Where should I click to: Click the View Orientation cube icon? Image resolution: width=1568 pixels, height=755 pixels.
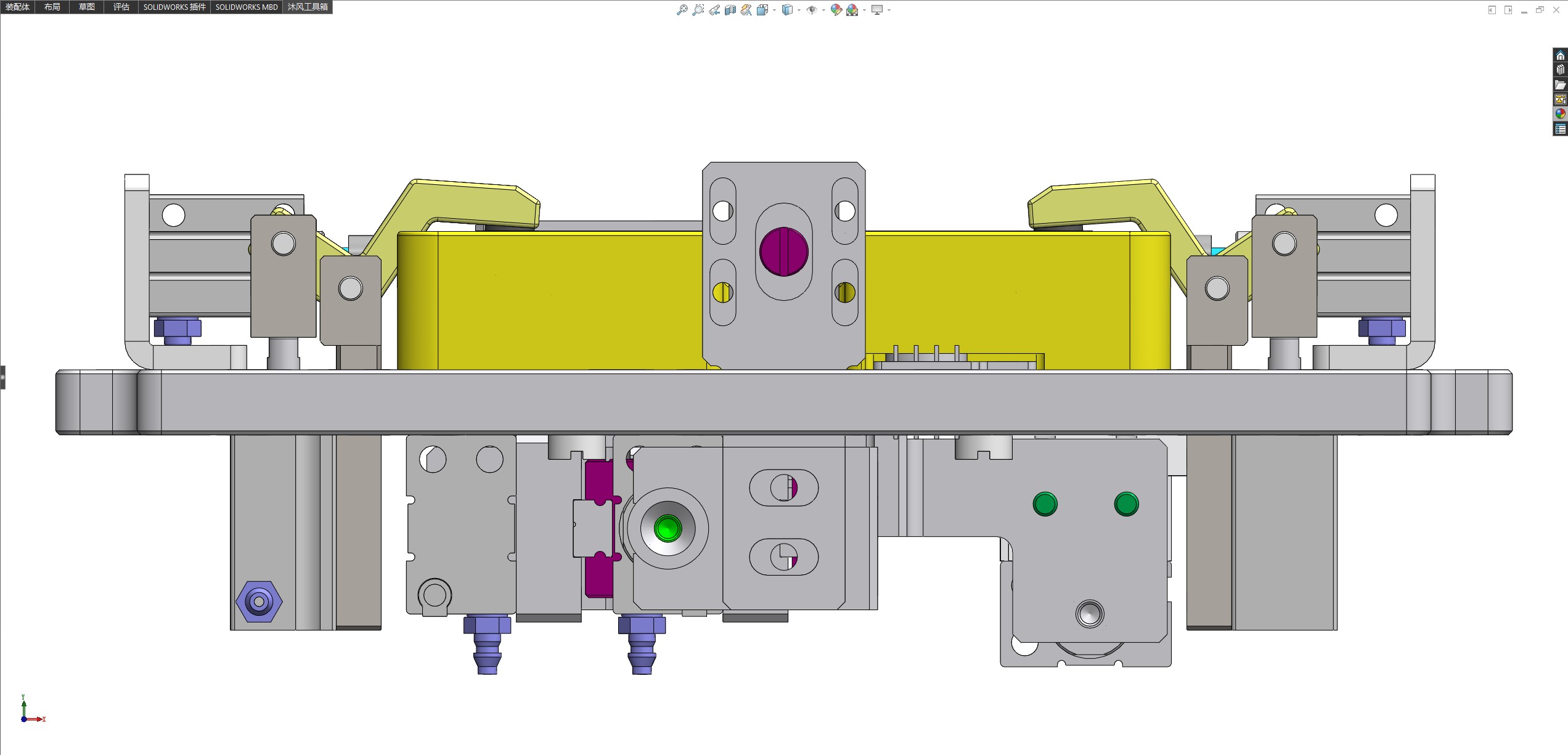pos(762,10)
